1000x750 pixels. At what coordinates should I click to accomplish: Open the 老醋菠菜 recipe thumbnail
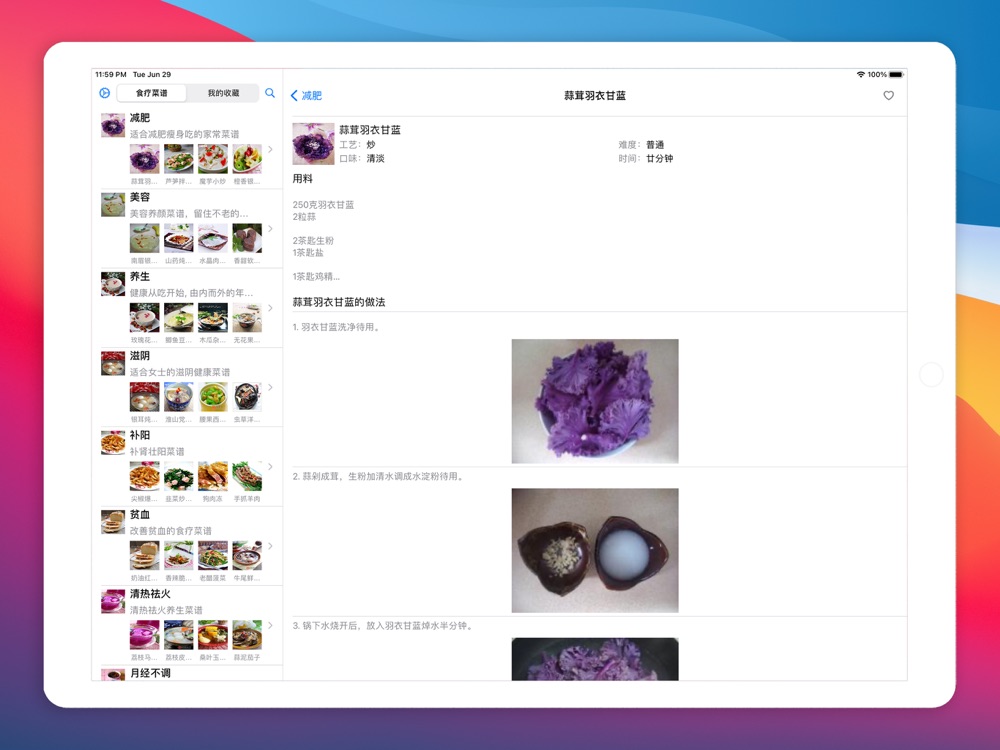click(213, 556)
